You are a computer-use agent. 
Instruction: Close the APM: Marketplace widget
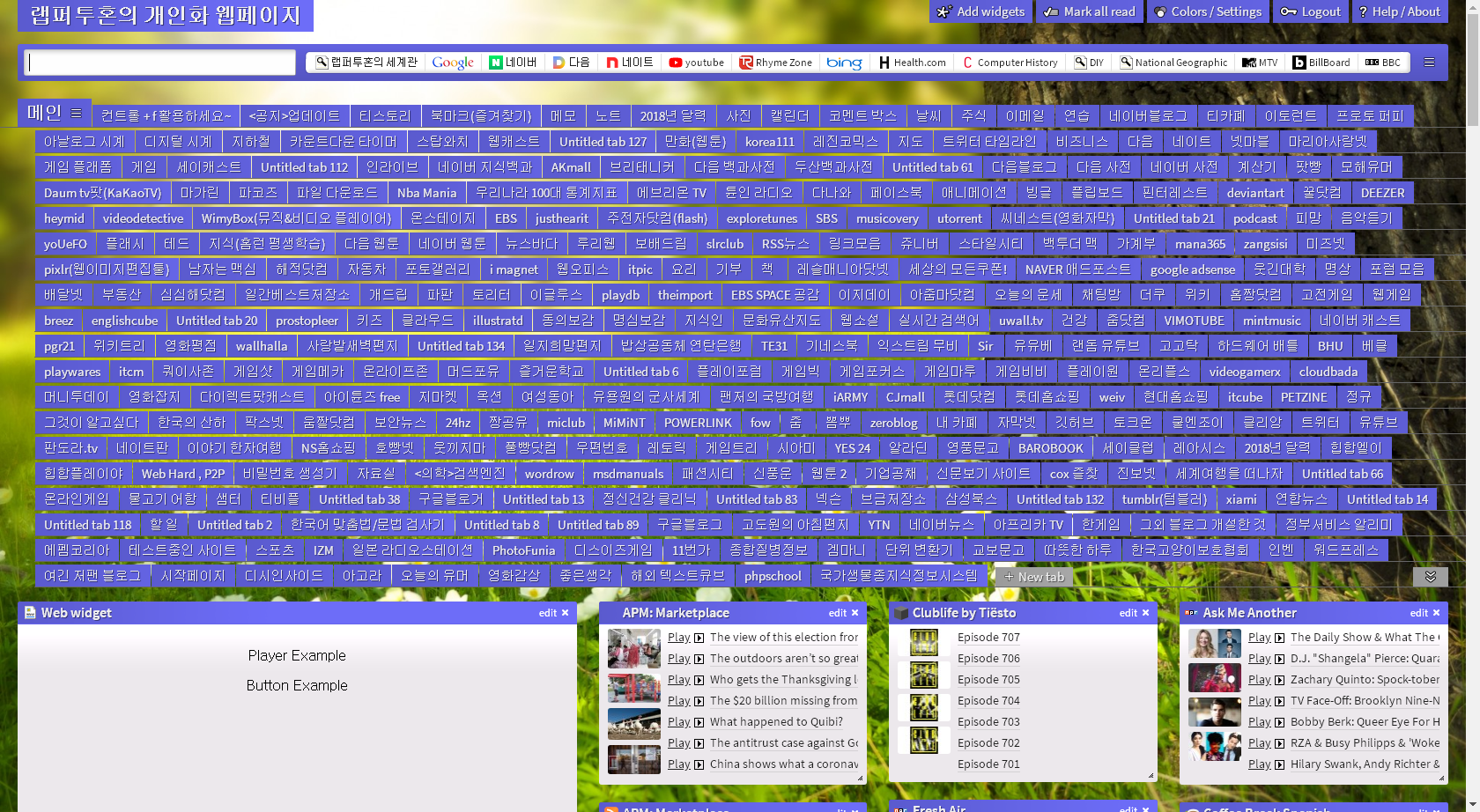point(855,613)
